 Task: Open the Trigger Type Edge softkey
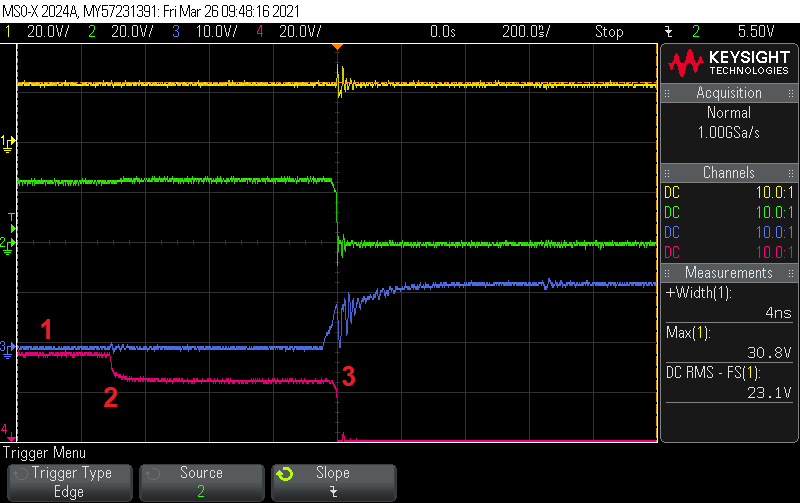[69, 482]
